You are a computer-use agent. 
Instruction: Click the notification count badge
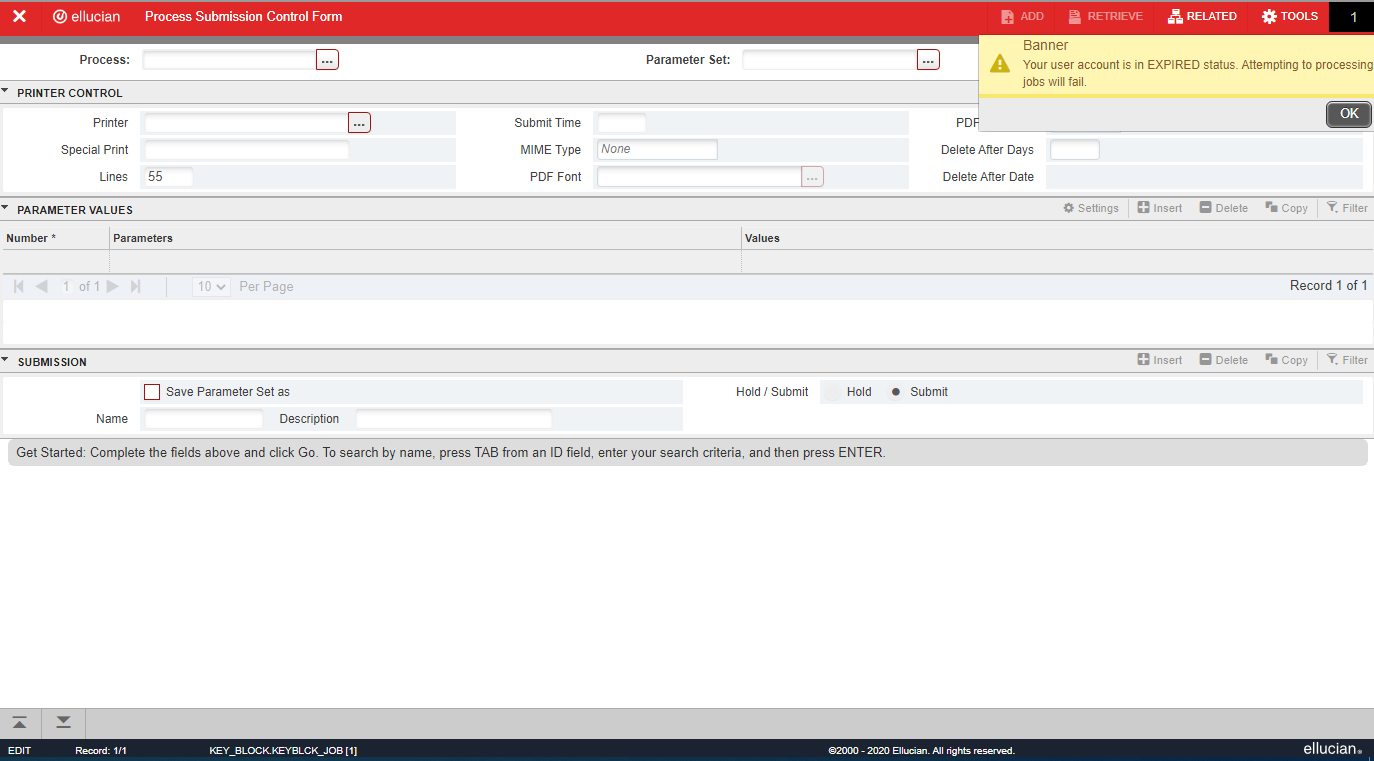click(1353, 17)
